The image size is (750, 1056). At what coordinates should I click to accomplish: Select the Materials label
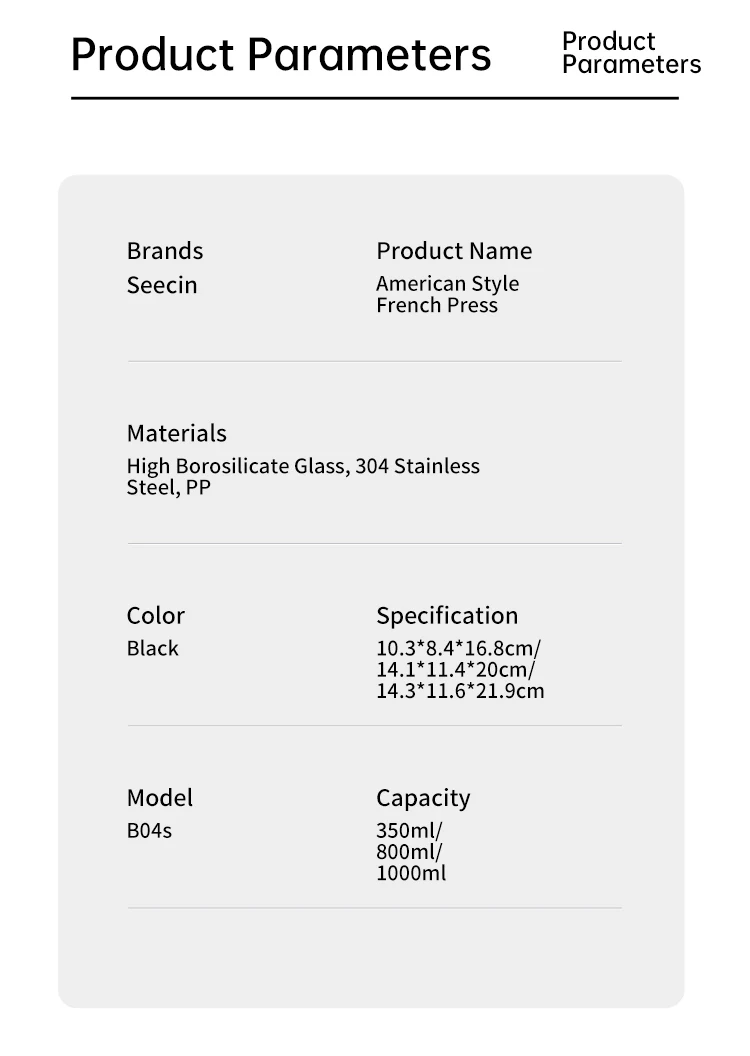coord(177,433)
